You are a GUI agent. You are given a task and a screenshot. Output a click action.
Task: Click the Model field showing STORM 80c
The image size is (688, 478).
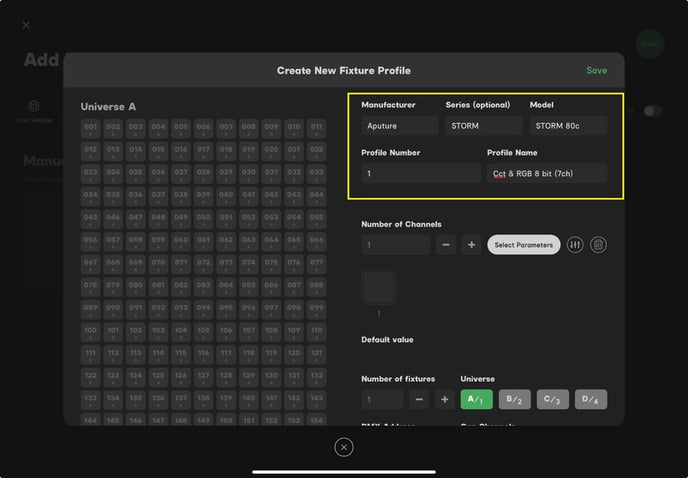point(568,126)
